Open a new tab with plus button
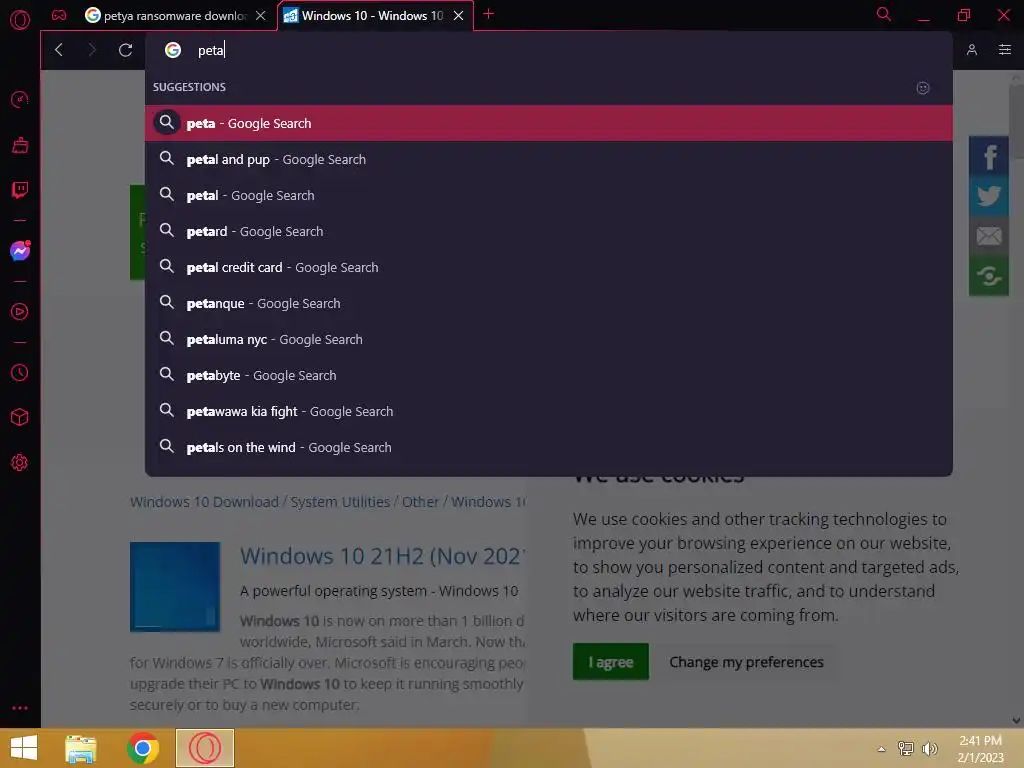Screen dimensions: 1024x768 (x=488, y=14)
